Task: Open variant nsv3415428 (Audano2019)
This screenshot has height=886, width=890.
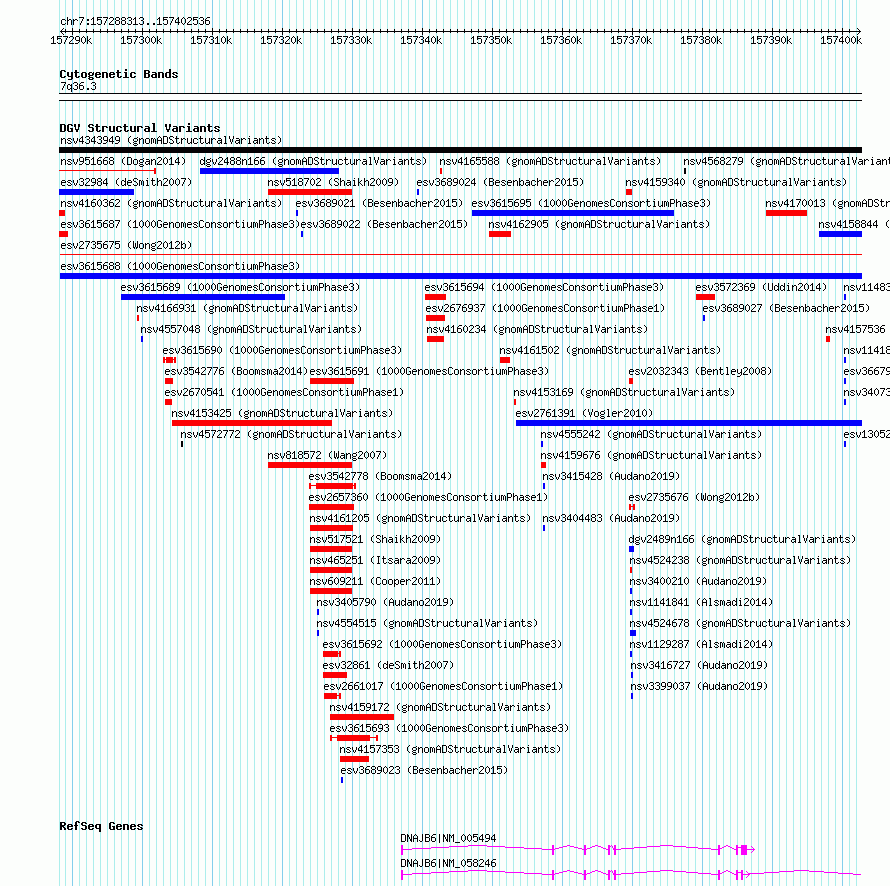Action: tap(611, 476)
